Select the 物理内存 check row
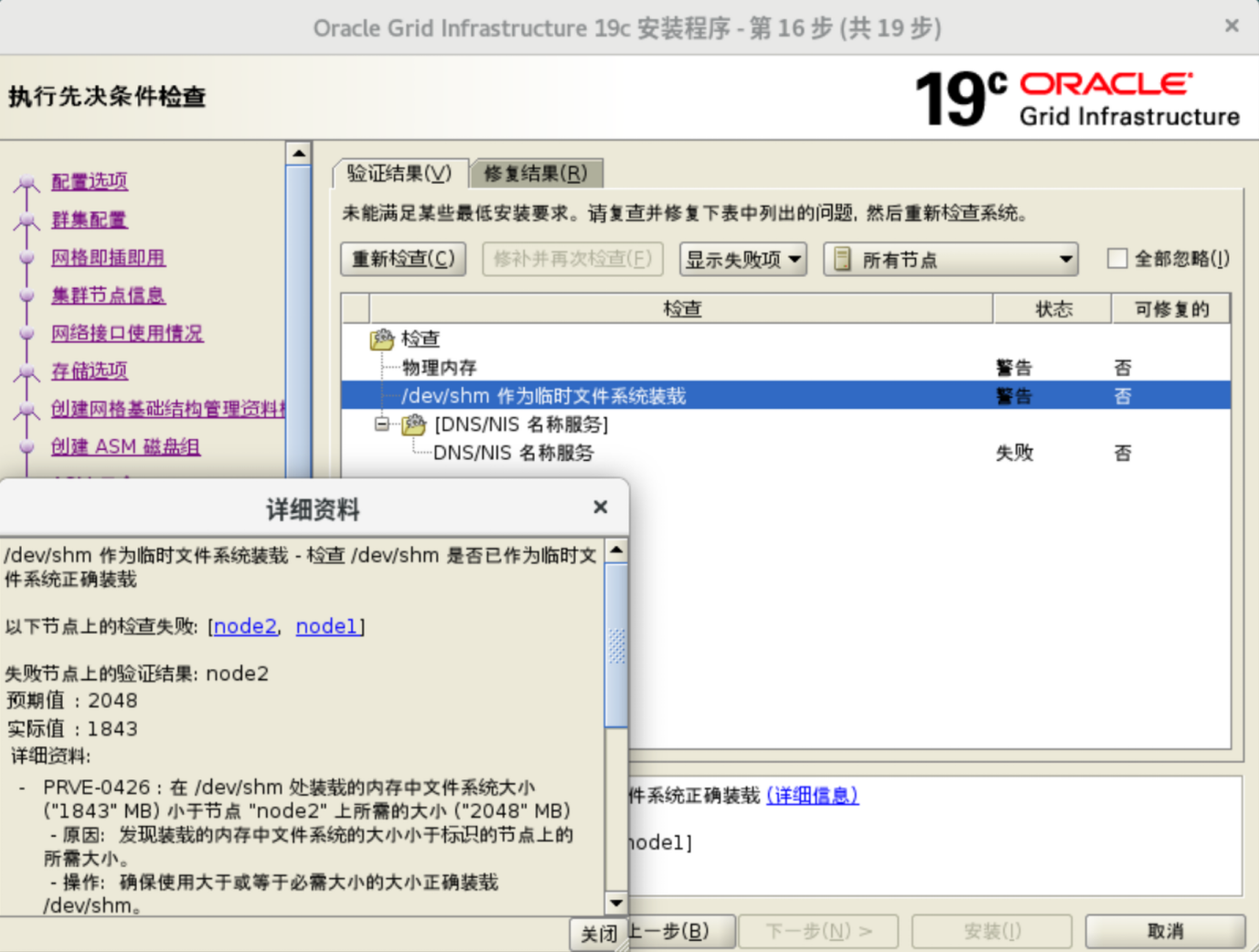Screen dimensions: 1259x952 [440, 368]
